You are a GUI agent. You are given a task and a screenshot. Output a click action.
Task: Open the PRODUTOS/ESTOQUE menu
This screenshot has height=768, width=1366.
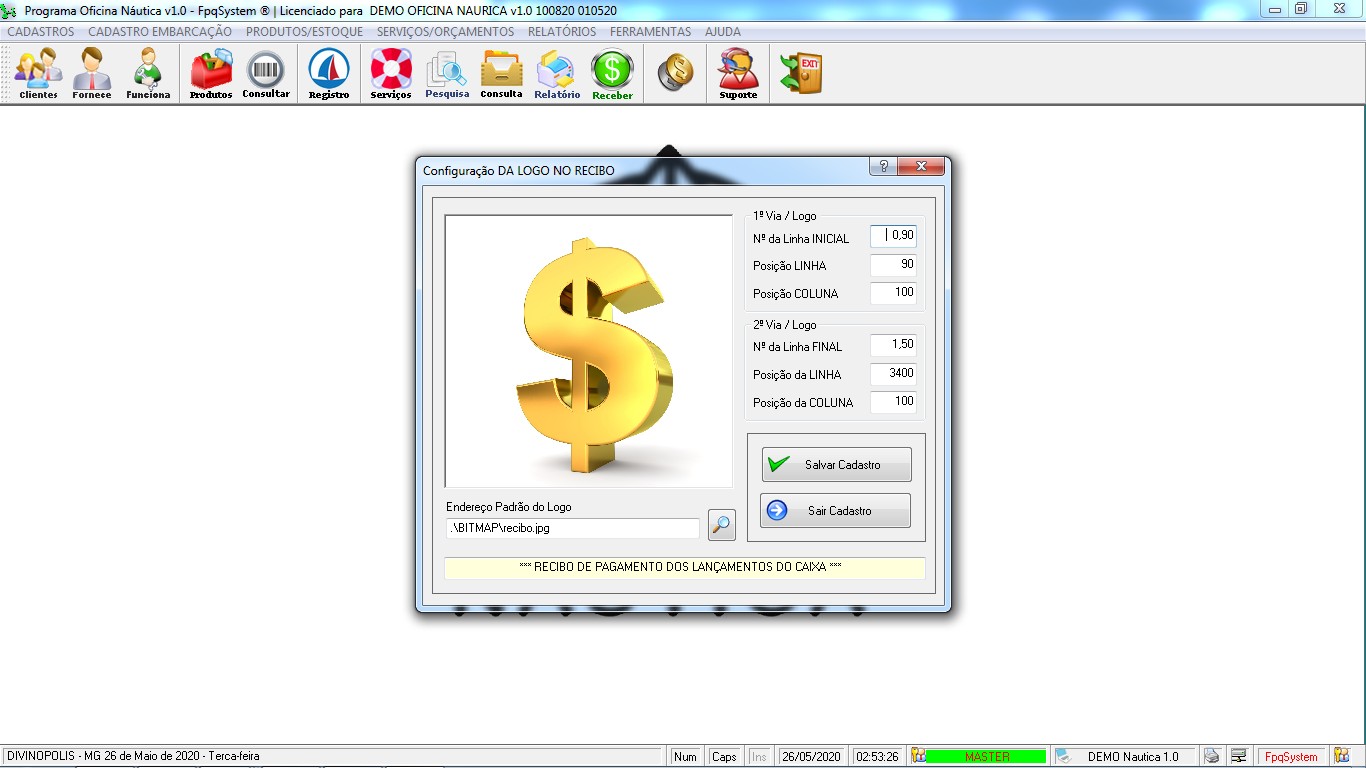pyautogui.click(x=305, y=32)
